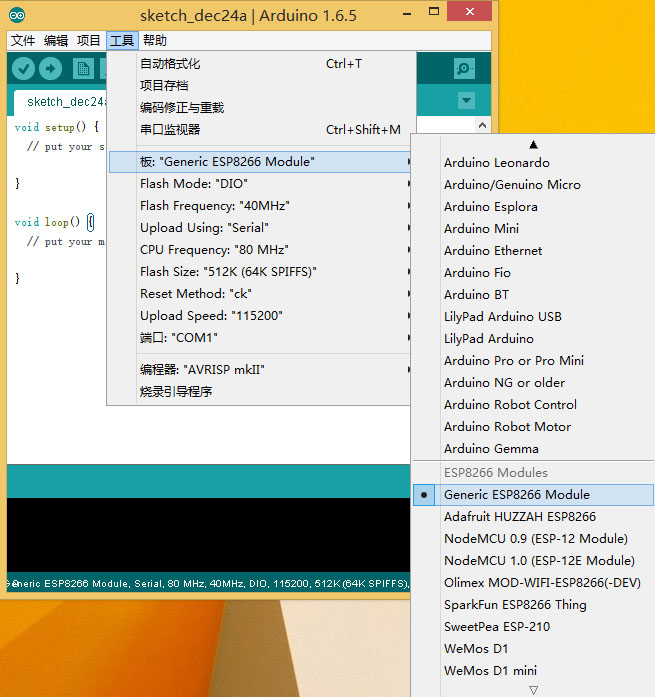Click the status bar board info text

coord(208,584)
